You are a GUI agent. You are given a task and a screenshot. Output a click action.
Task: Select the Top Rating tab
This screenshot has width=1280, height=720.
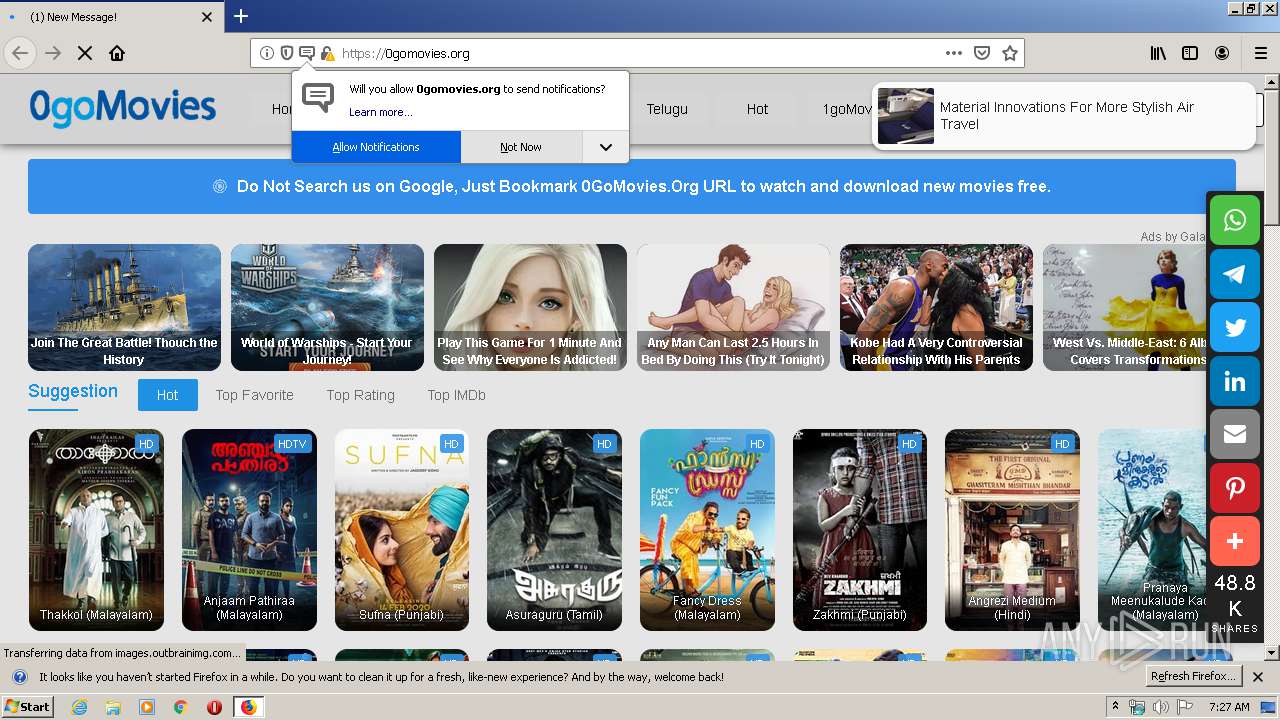click(x=360, y=395)
